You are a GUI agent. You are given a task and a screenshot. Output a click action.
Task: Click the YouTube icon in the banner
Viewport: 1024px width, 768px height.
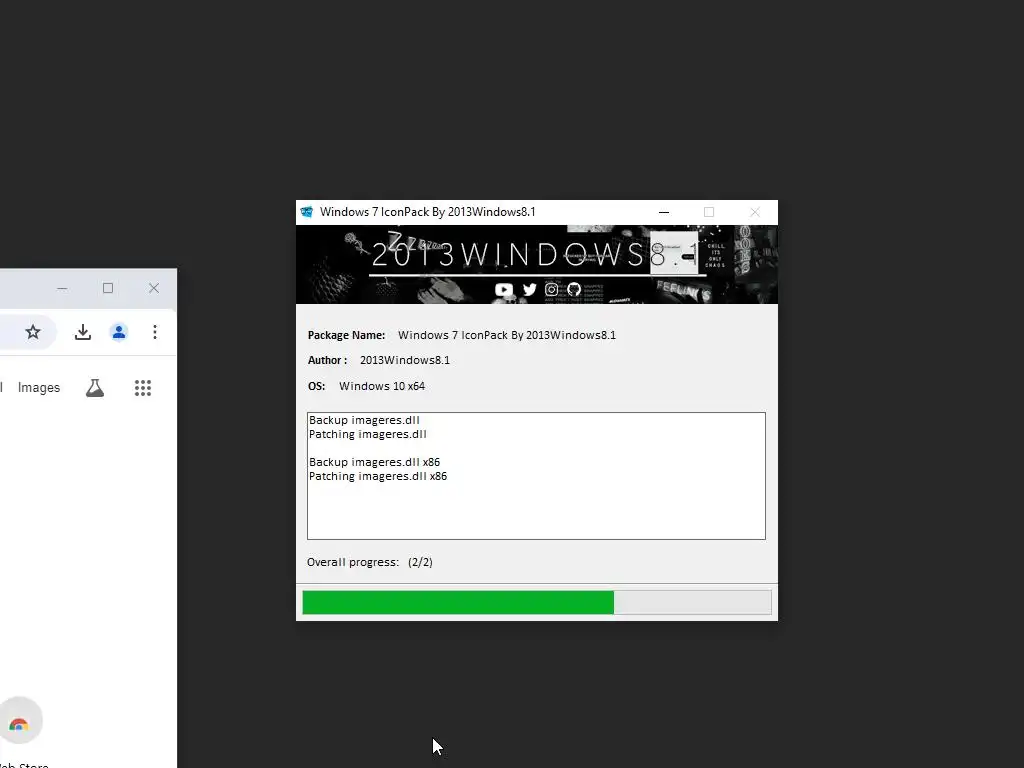pos(504,289)
